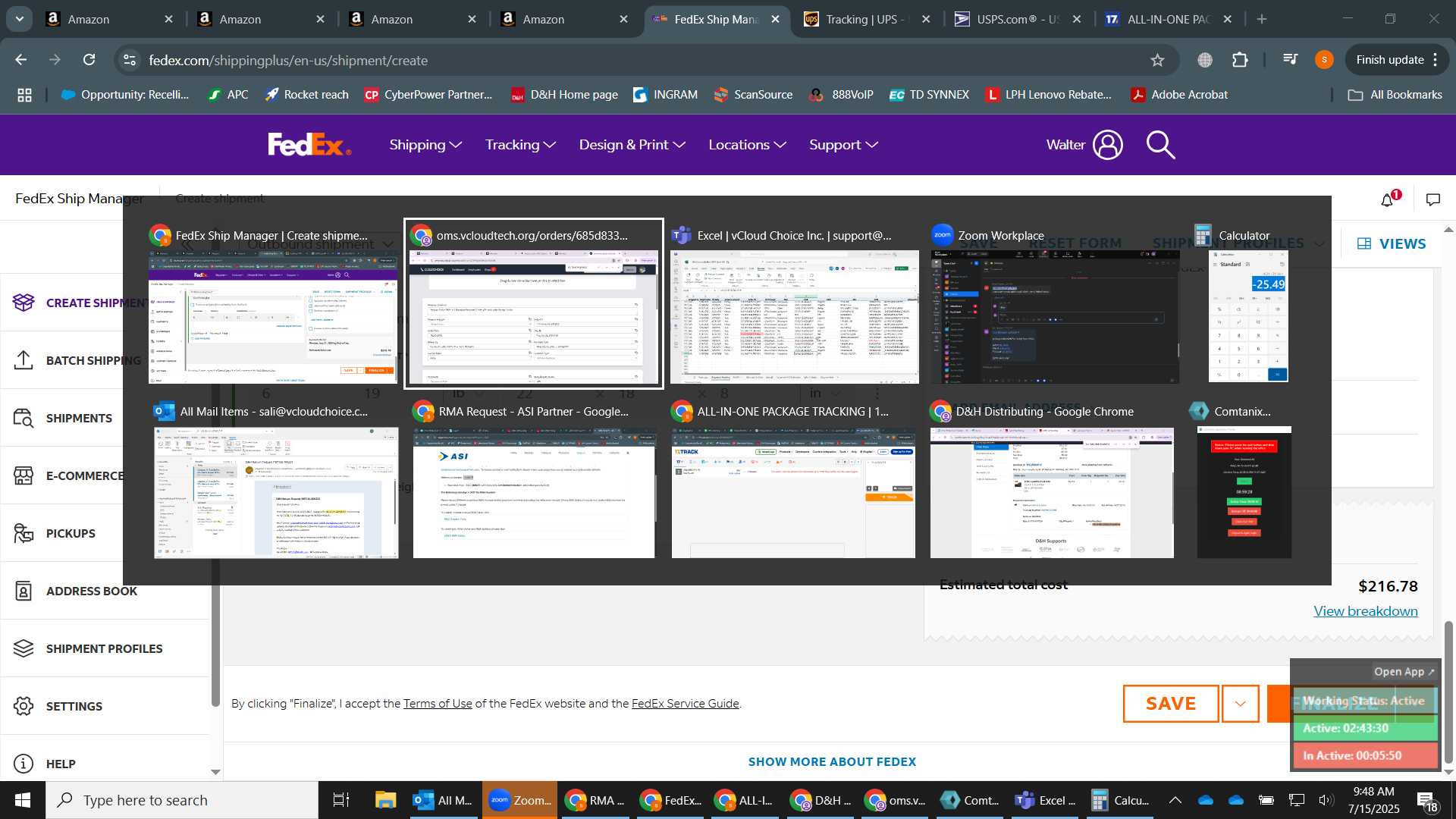The image size is (1456, 819).
Task: Open the FedEx Service Guide link
Action: click(x=685, y=704)
